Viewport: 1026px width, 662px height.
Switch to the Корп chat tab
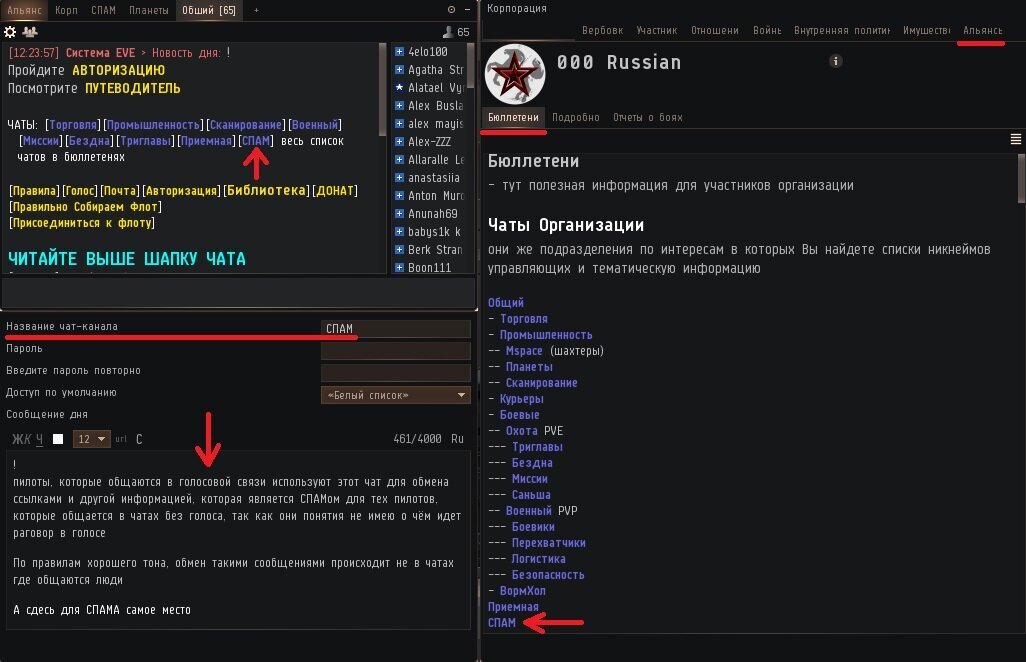66,10
